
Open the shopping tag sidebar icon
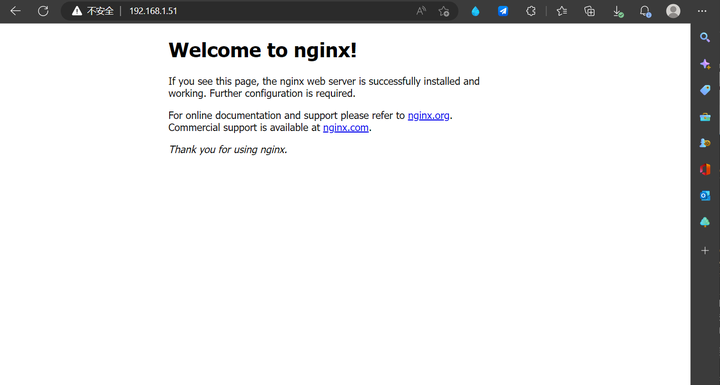tap(705, 90)
